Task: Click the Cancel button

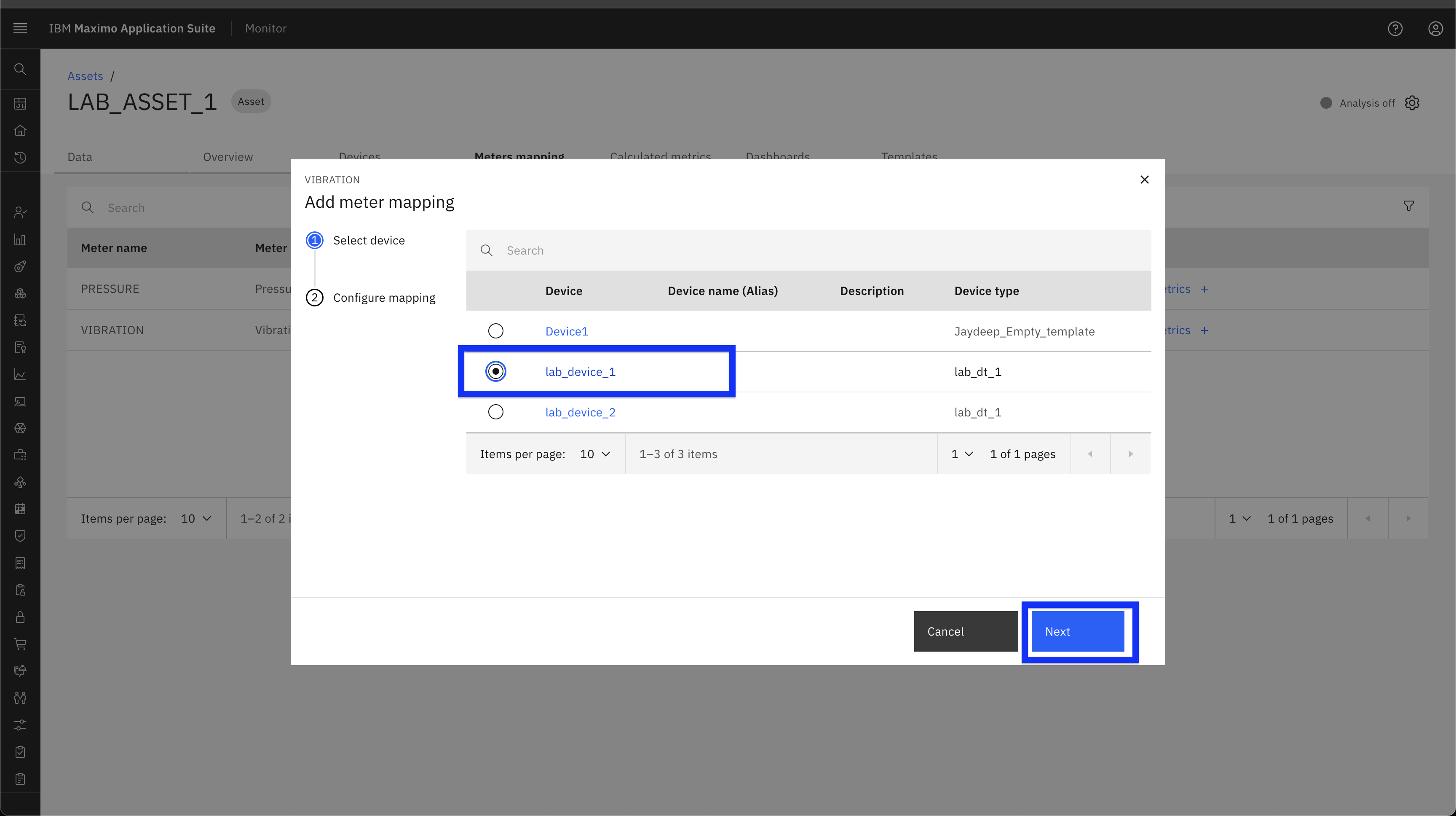Action: click(x=966, y=631)
